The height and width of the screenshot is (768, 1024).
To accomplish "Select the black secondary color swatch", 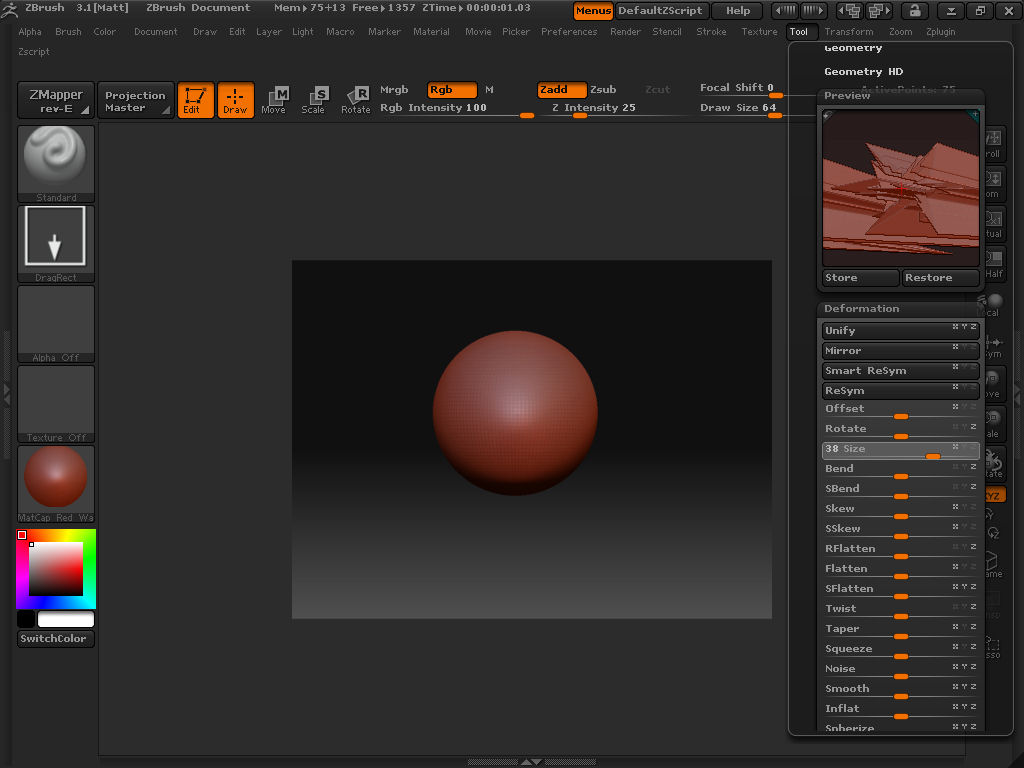I will [x=26, y=618].
